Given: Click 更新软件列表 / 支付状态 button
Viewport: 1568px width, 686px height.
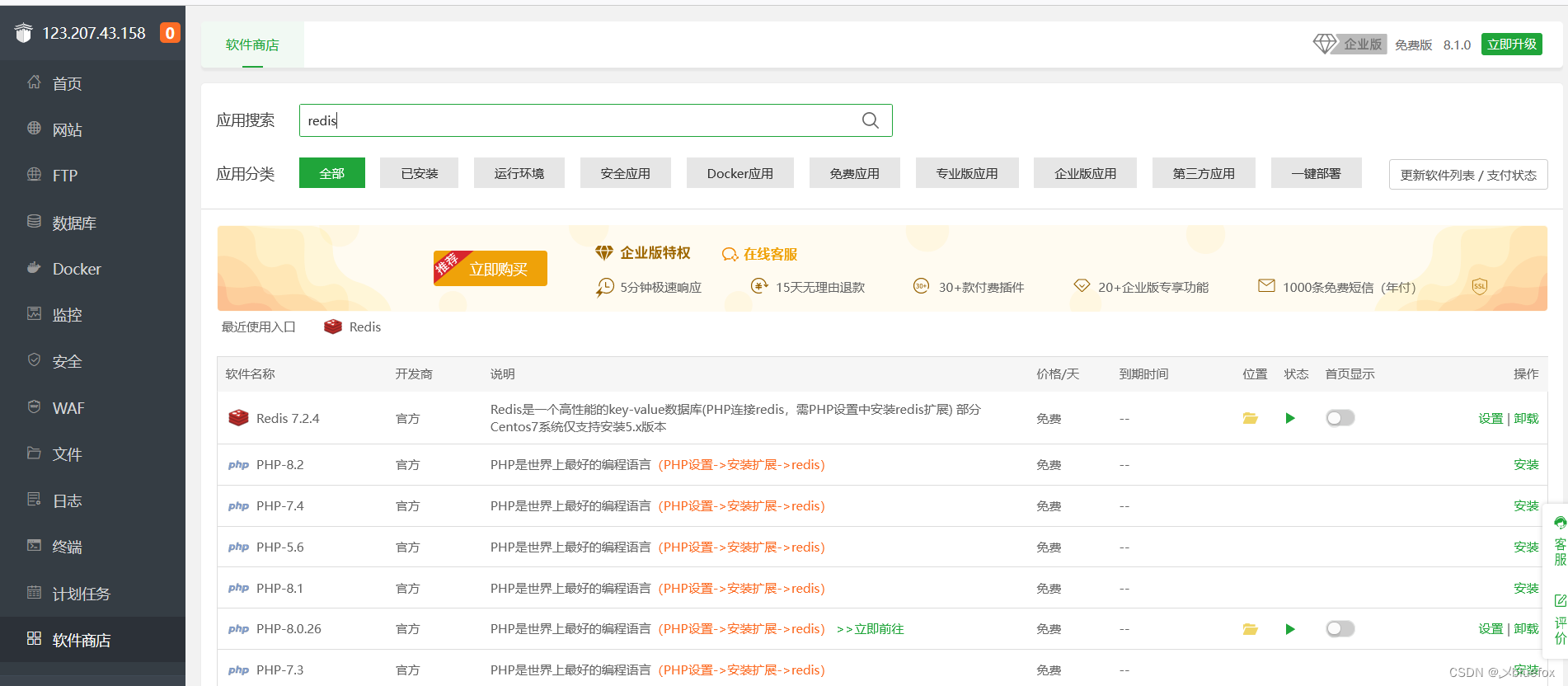Looking at the screenshot, I should 1468,175.
